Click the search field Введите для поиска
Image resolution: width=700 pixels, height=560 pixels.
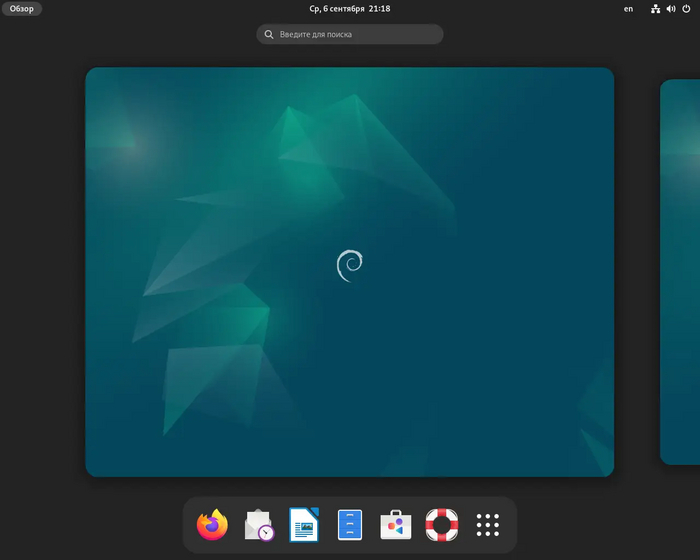(x=350, y=34)
